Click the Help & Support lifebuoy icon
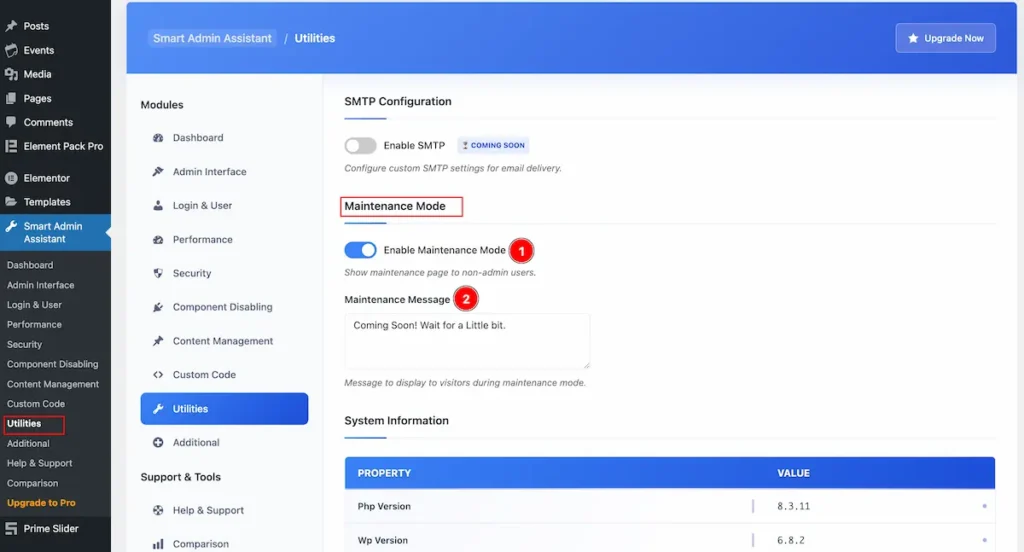Image resolution: width=1024 pixels, height=552 pixels. [158, 511]
